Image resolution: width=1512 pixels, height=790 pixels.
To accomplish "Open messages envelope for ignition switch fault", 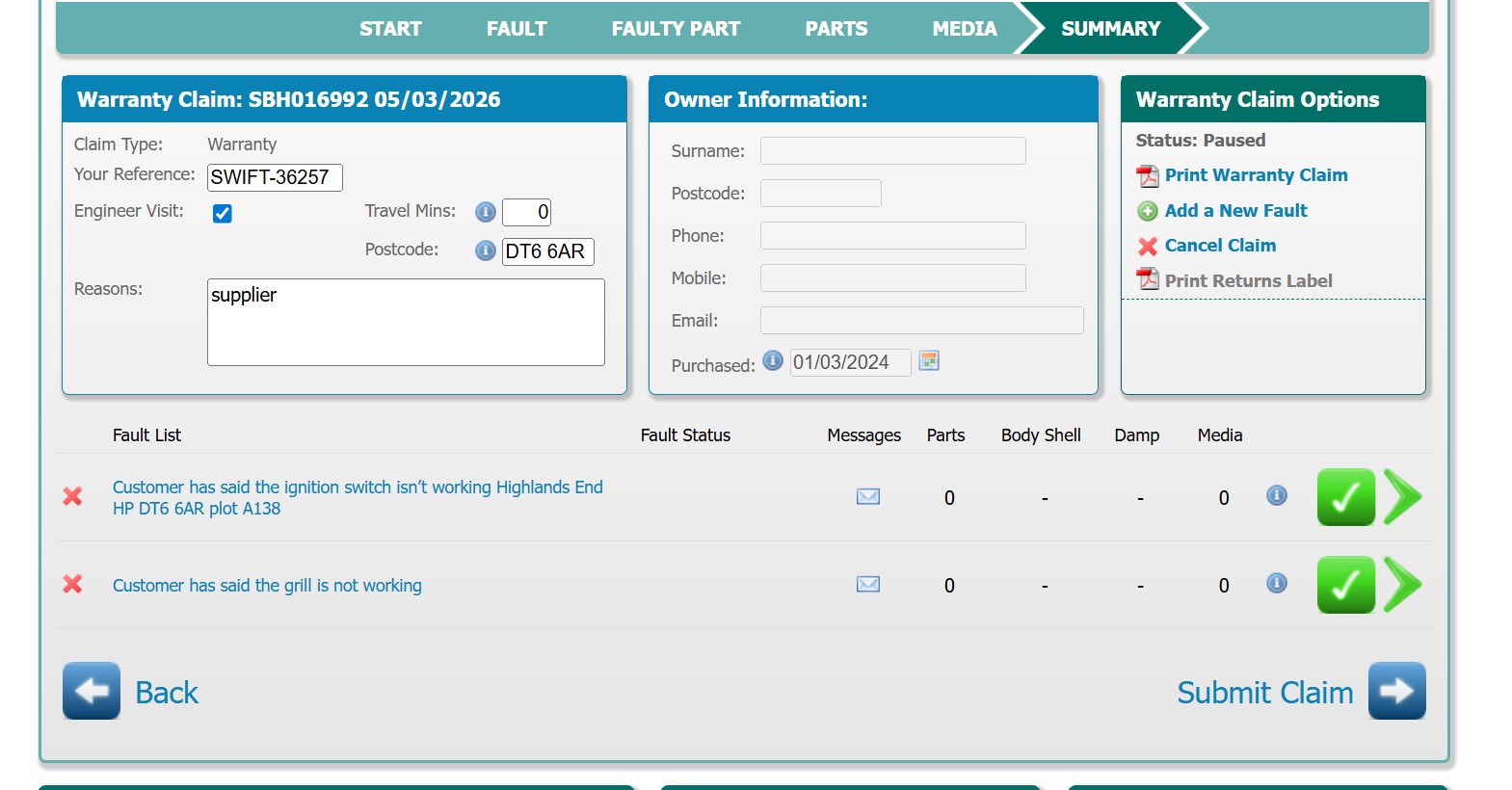I will [868, 496].
